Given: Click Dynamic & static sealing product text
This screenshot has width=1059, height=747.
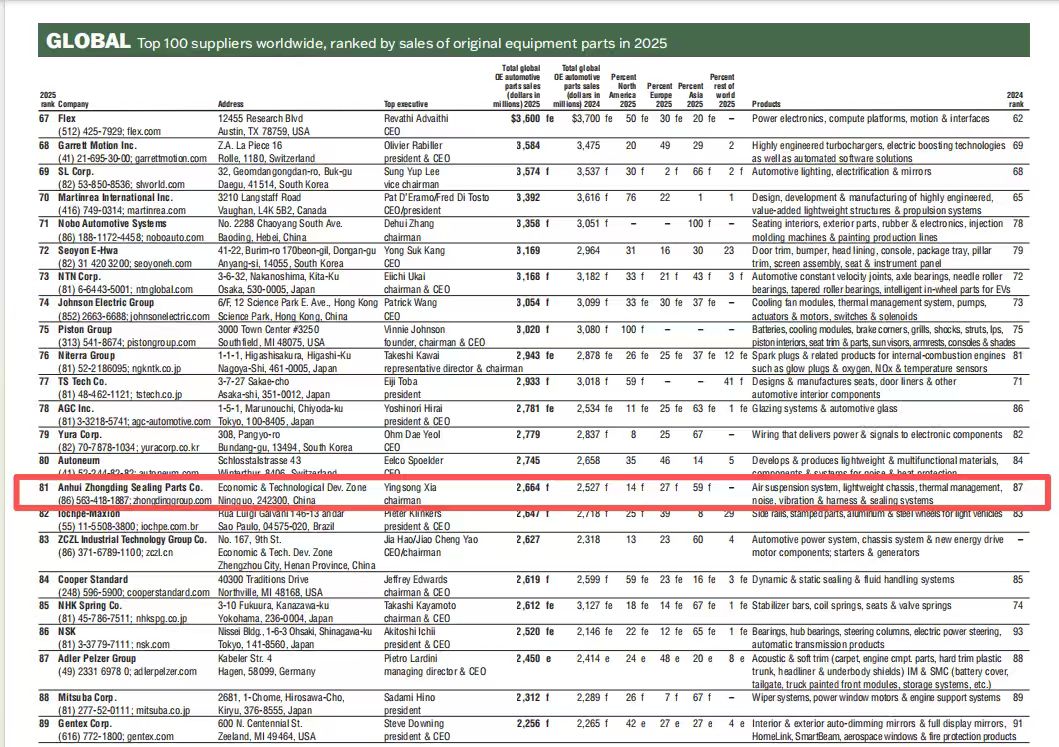Looking at the screenshot, I should [x=853, y=579].
